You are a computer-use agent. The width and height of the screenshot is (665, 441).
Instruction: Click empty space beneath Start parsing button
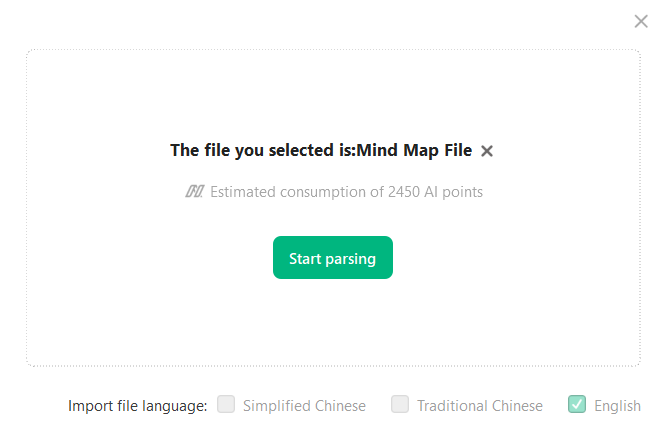click(x=332, y=320)
